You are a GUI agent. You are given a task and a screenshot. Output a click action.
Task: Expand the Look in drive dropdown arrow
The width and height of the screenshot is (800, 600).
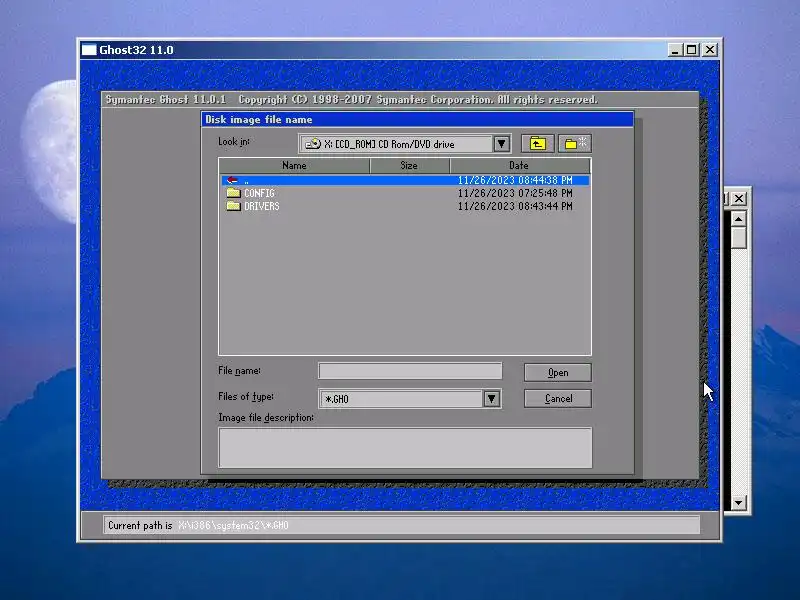tap(502, 144)
